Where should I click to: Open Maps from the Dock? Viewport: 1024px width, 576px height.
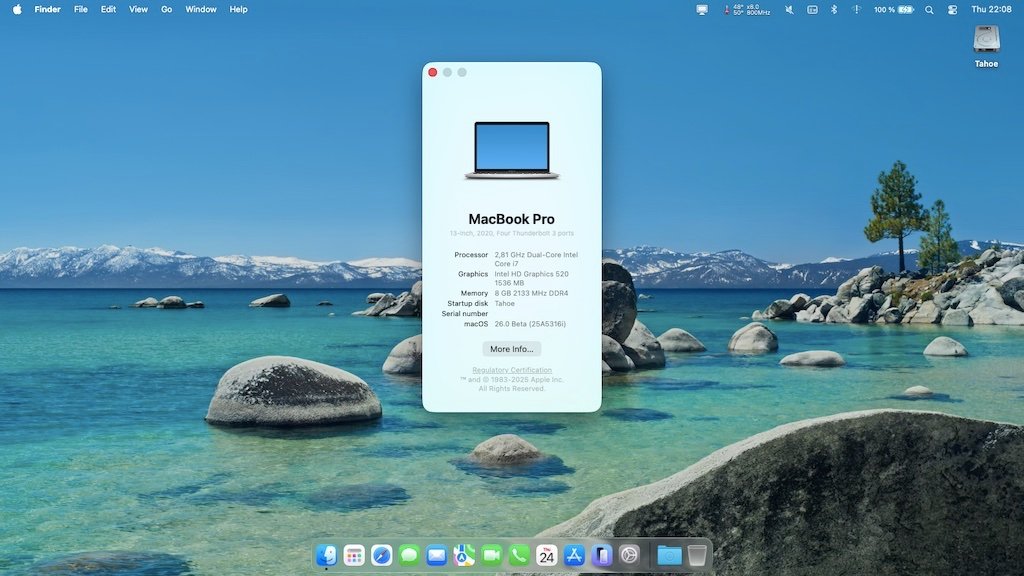pos(464,555)
